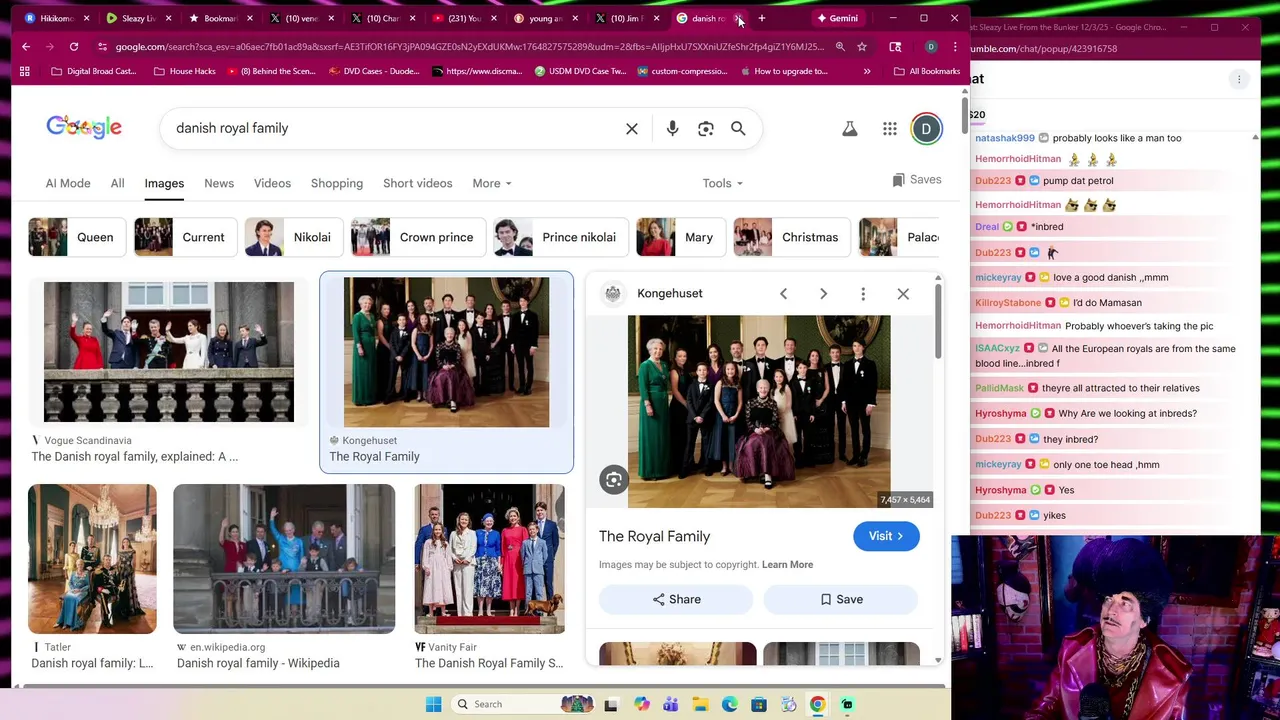Viewport: 1280px width, 720px height.
Task: Select the Prince nikolai filter chip
Action: pos(559,237)
